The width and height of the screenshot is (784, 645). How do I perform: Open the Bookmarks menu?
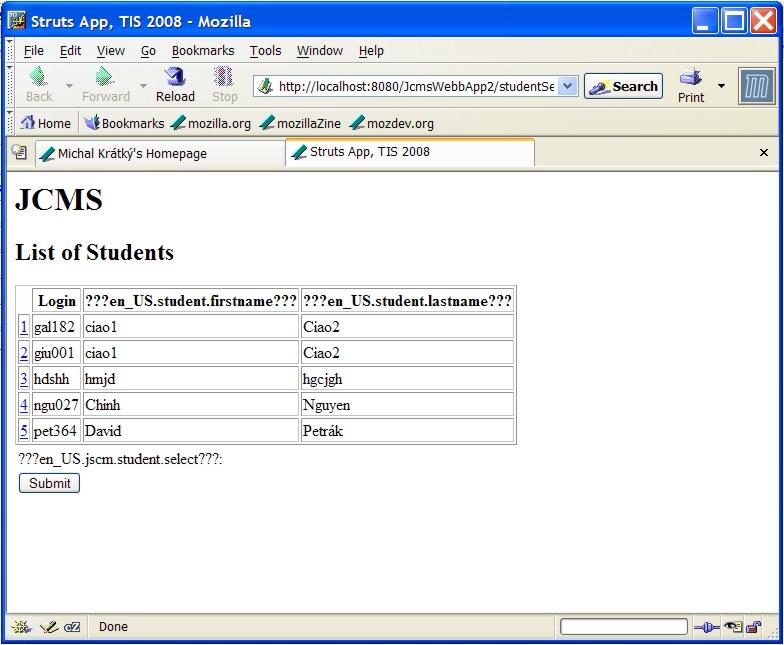pos(203,51)
